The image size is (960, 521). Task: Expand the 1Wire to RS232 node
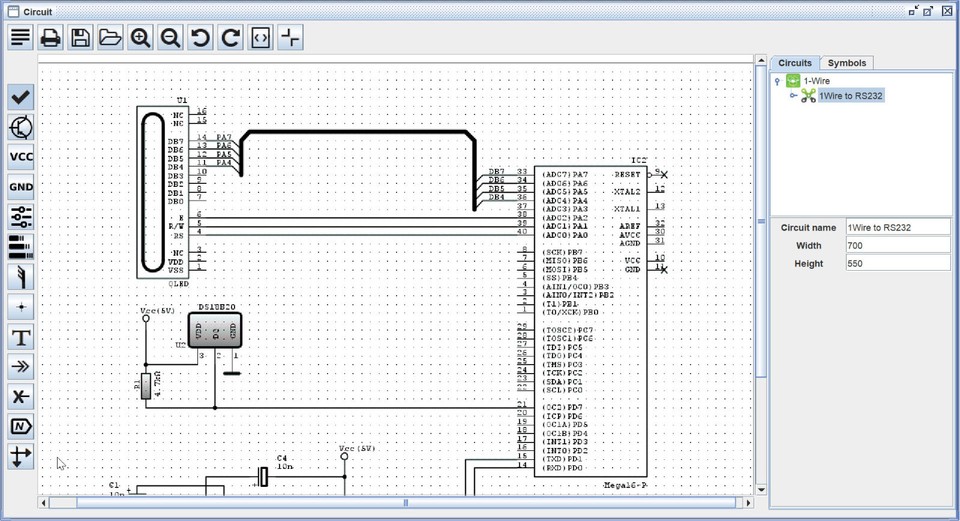[x=794, y=96]
